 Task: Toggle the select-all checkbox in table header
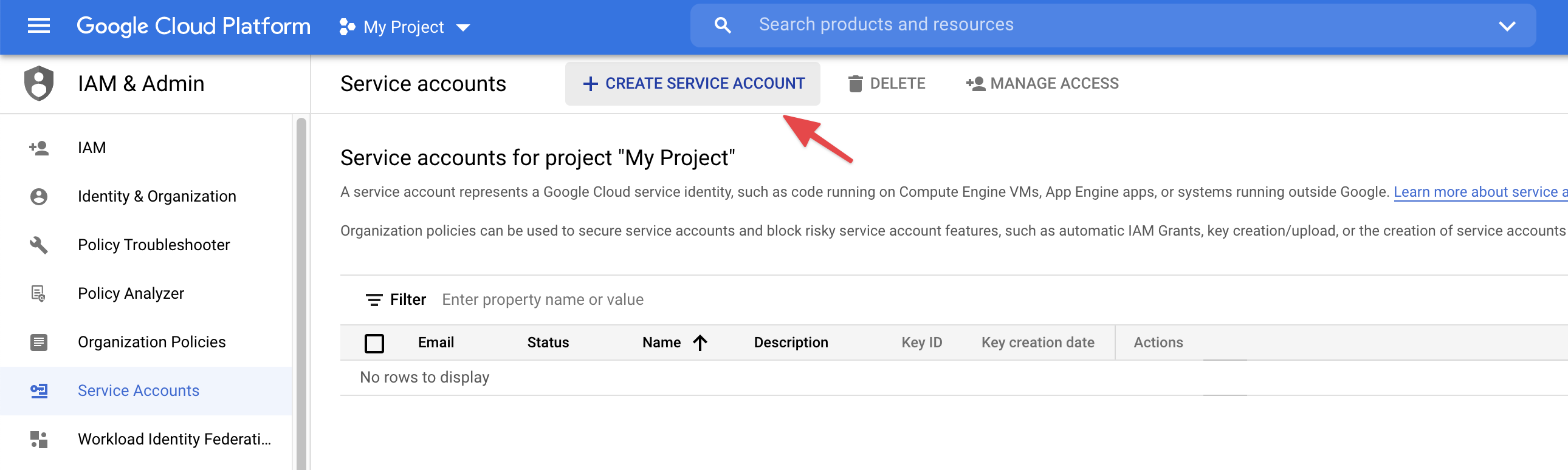tap(374, 344)
